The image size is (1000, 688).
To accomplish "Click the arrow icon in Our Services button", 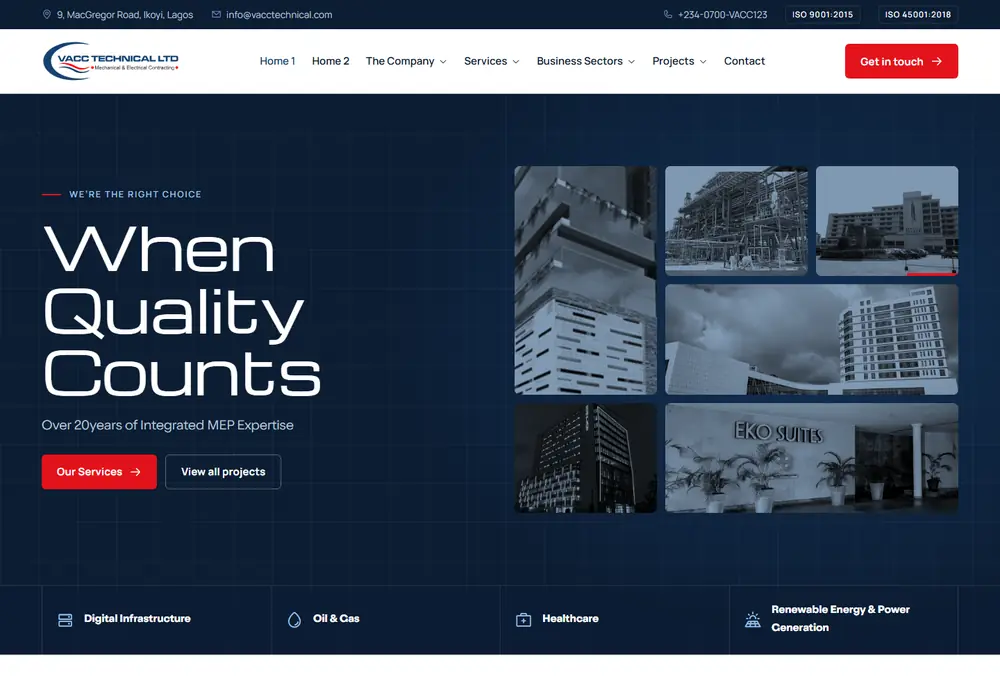I will [135, 472].
